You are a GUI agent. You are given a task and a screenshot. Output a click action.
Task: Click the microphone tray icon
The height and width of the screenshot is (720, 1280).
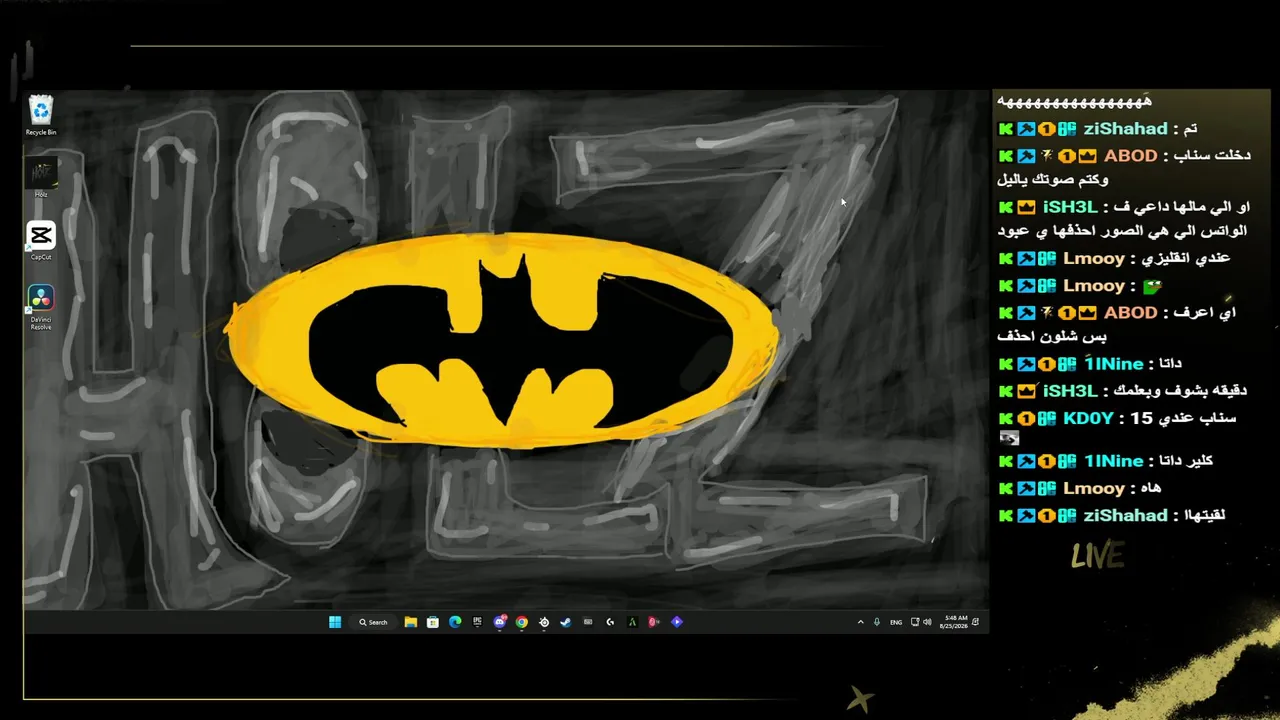(877, 622)
